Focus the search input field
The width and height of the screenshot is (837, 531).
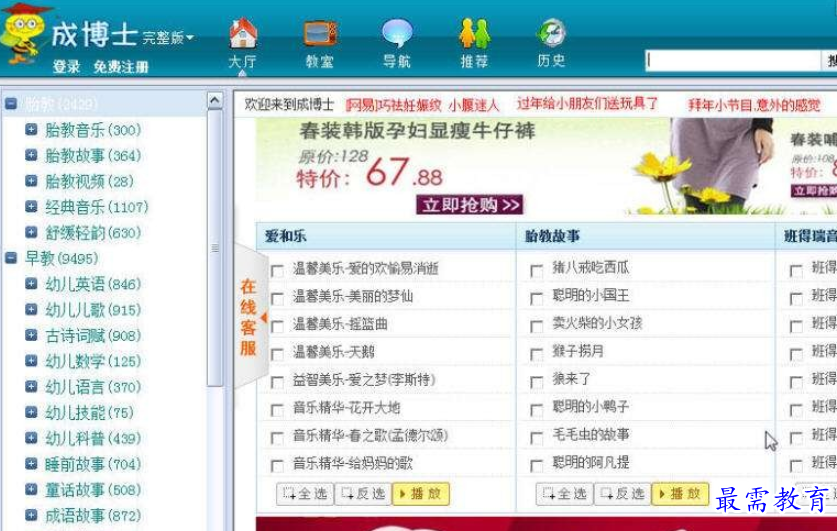tap(732, 60)
